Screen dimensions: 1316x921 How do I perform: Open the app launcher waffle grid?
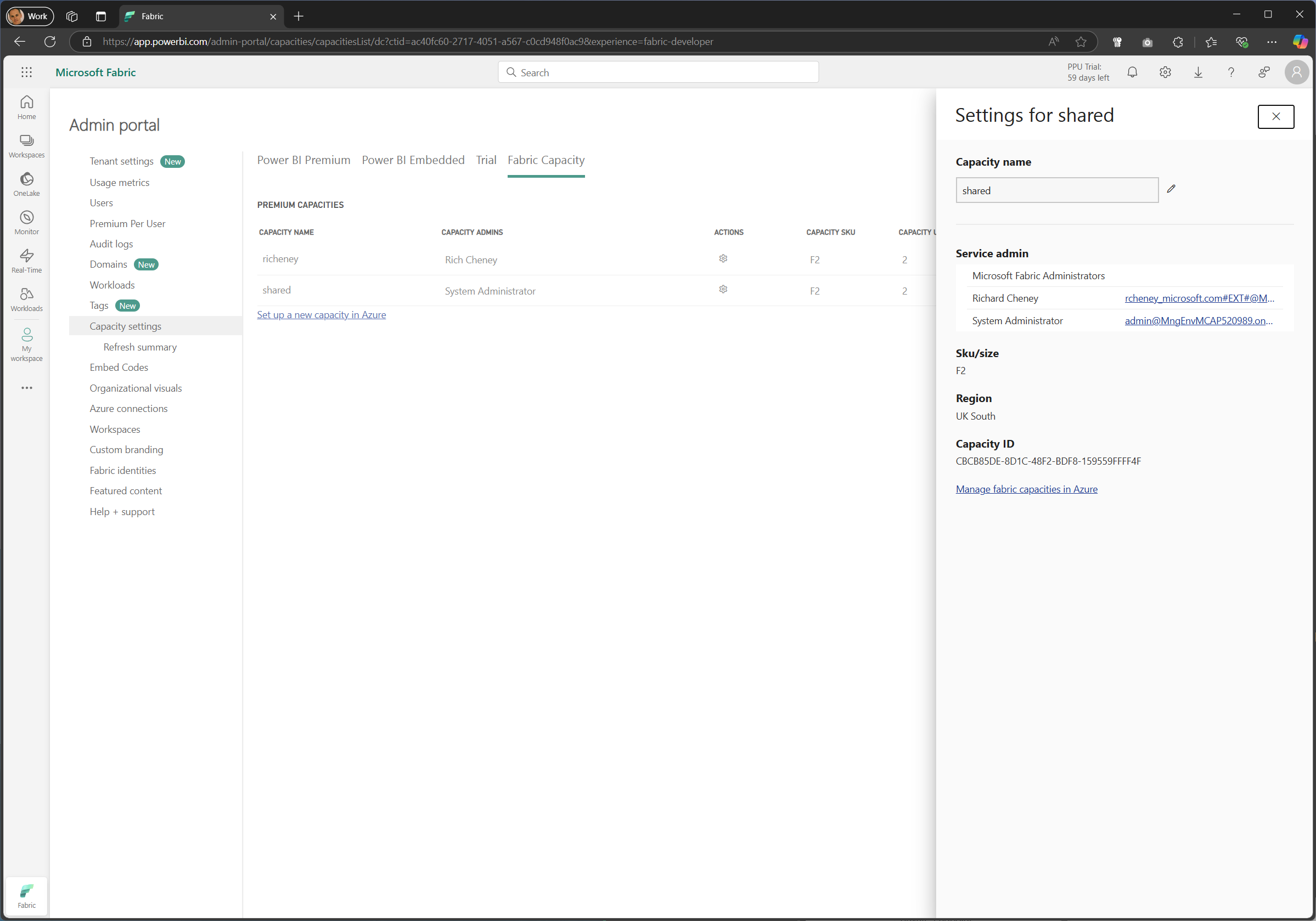pos(26,72)
